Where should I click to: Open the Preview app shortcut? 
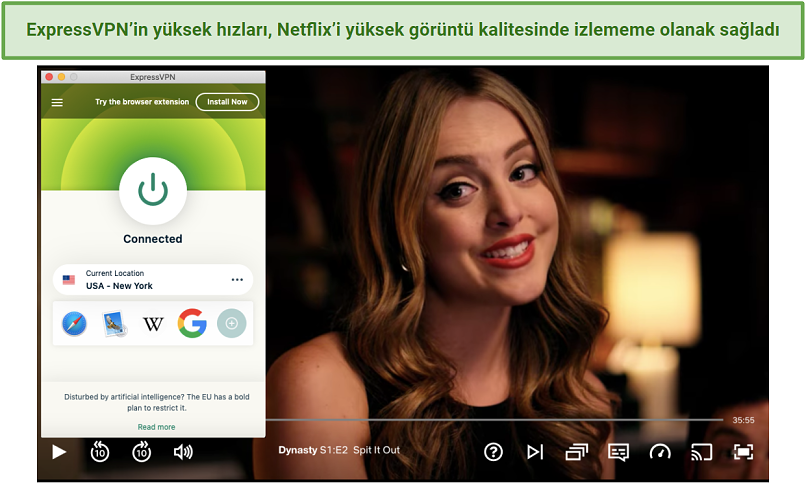[114, 324]
